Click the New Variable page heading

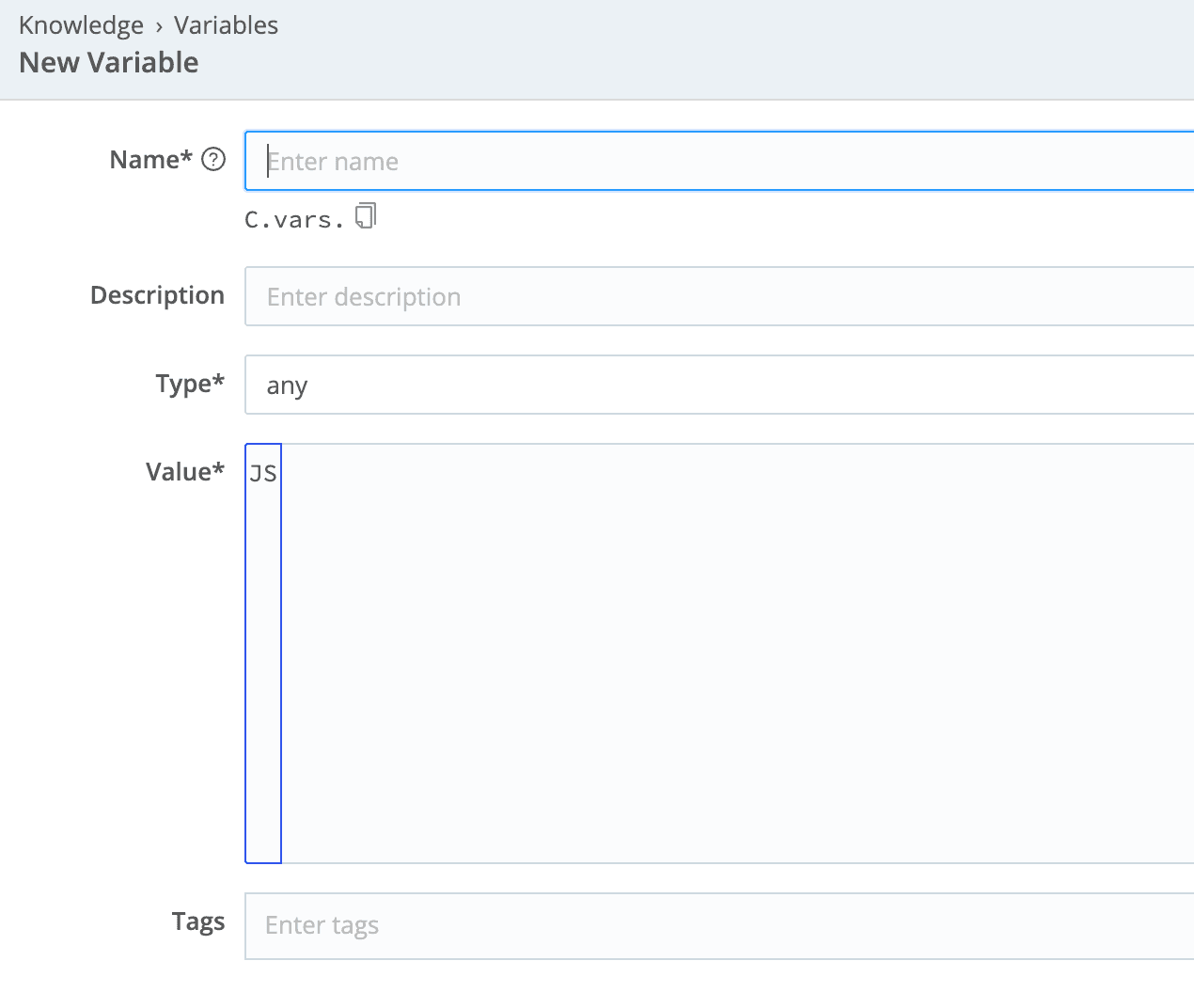108,61
